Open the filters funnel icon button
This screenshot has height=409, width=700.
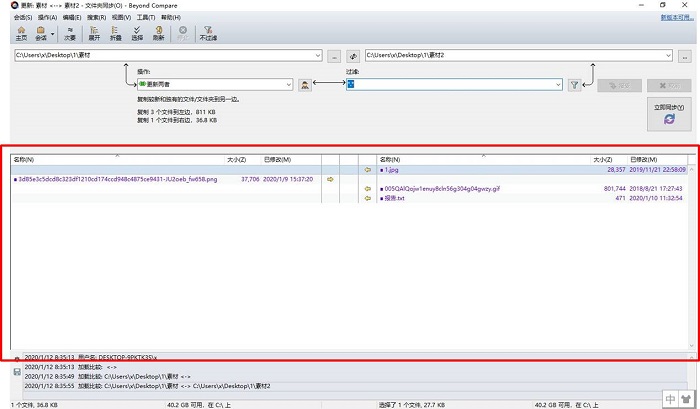(574, 86)
